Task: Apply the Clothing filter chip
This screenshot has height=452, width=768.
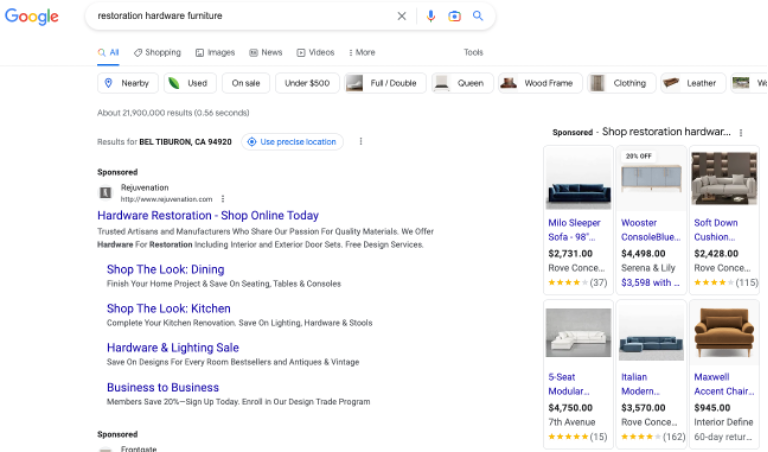Action: tap(622, 83)
